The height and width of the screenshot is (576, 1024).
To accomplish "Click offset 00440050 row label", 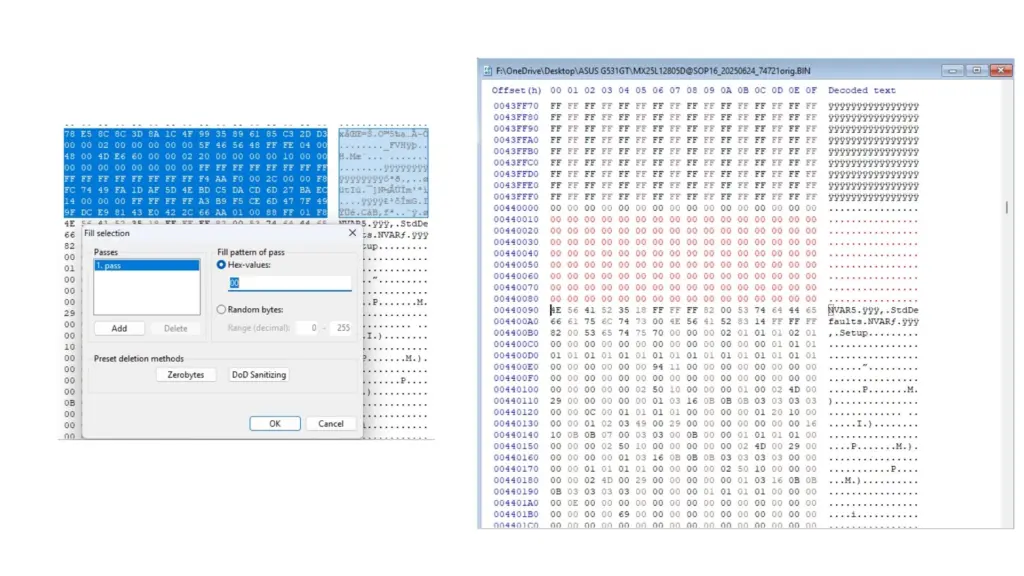I will [x=516, y=264].
